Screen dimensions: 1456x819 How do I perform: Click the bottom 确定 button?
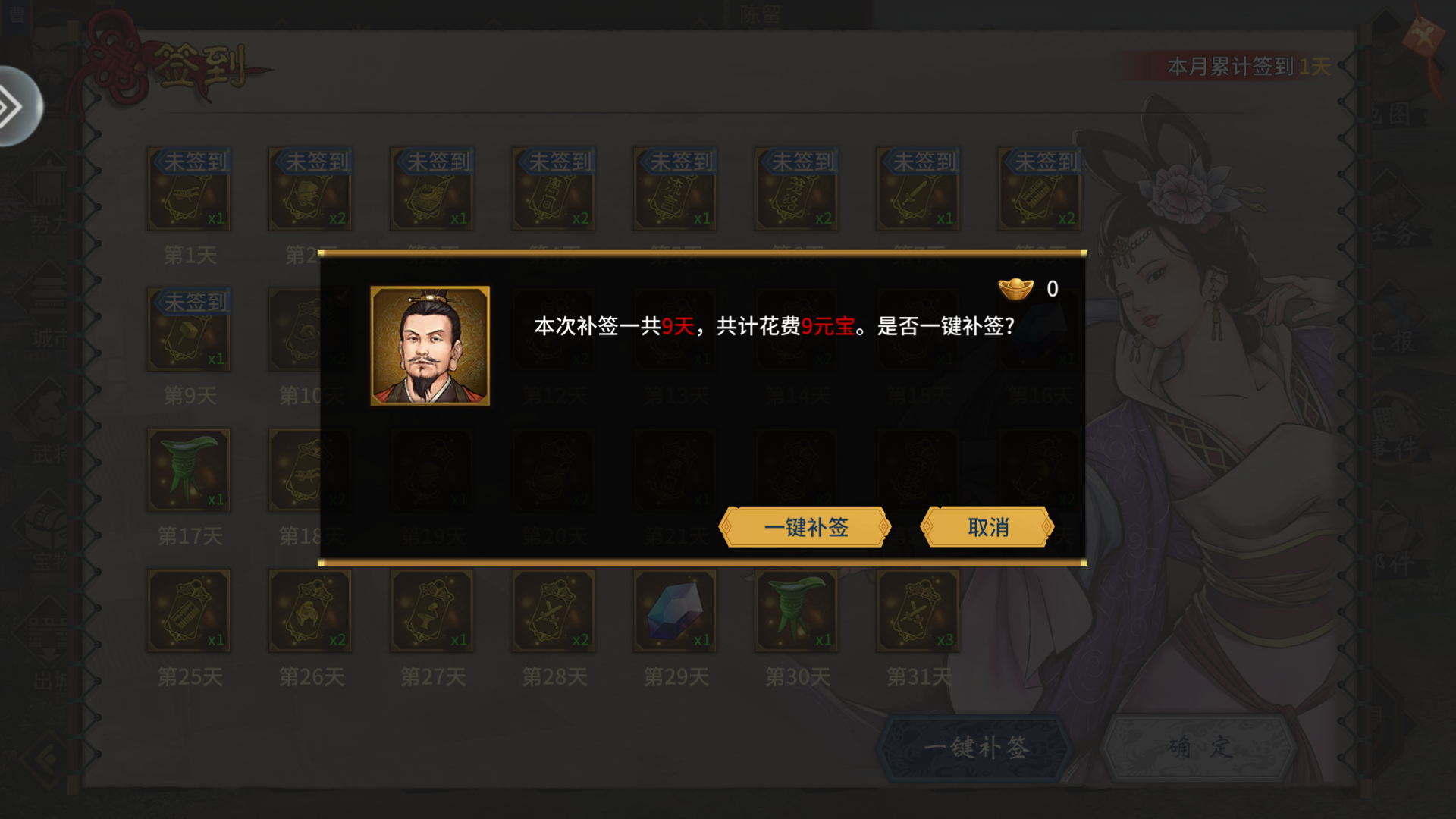(1200, 748)
